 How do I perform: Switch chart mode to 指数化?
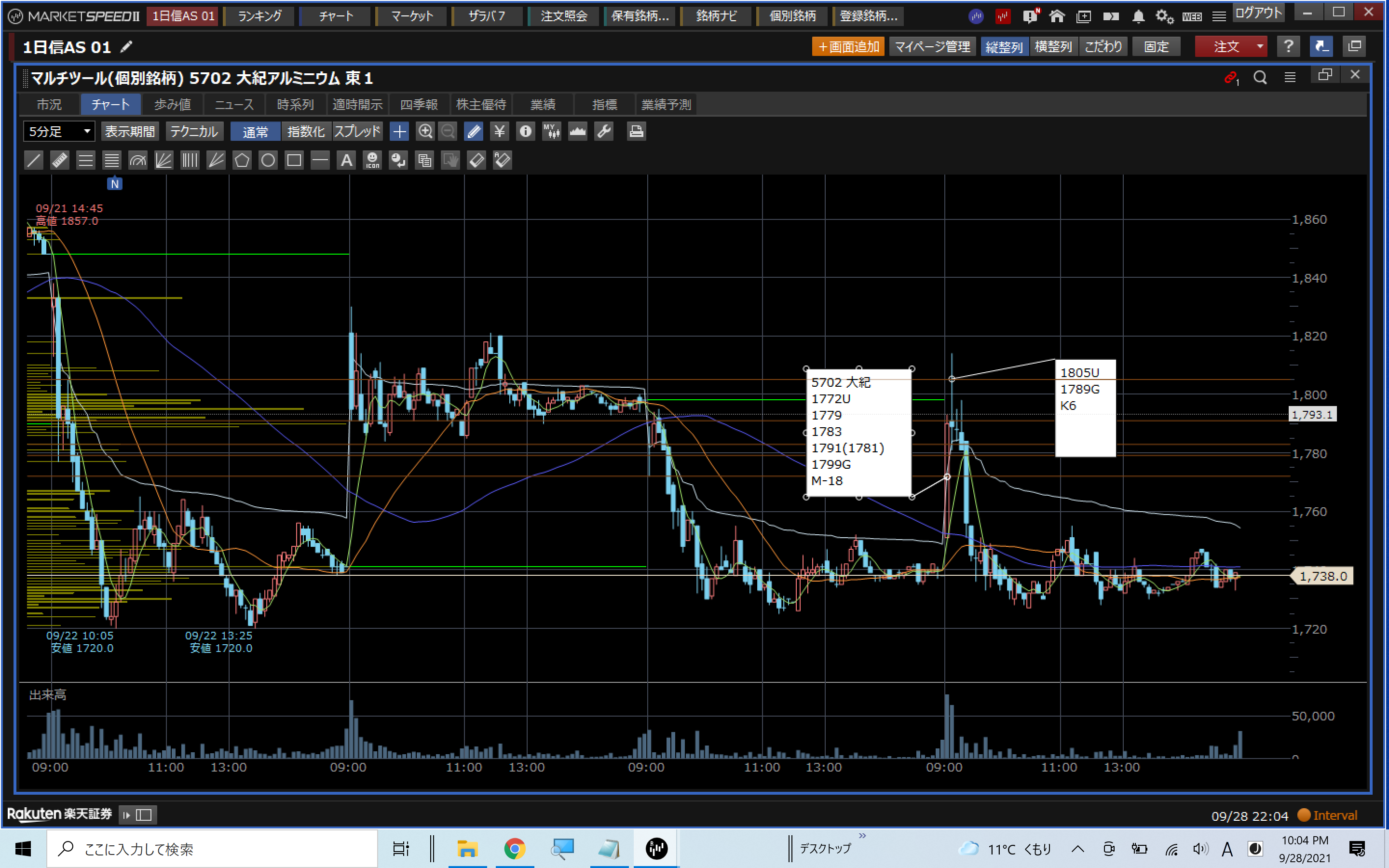point(306,132)
